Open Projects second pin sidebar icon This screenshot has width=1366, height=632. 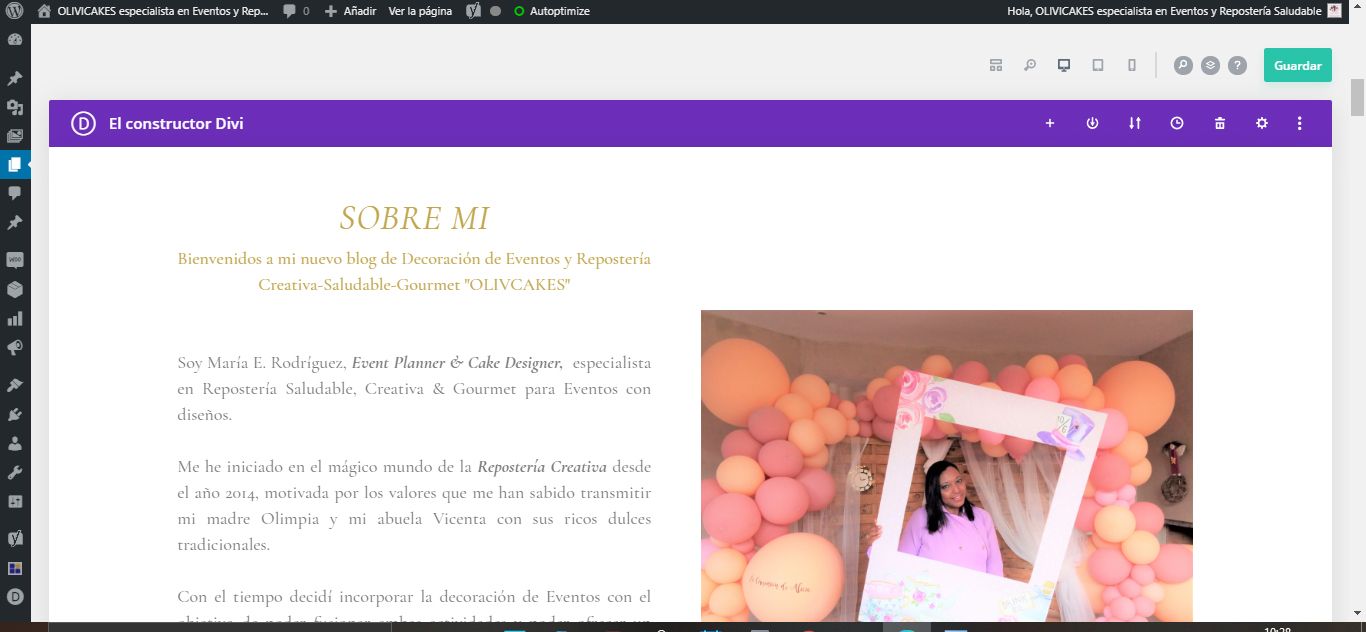click(x=15, y=222)
